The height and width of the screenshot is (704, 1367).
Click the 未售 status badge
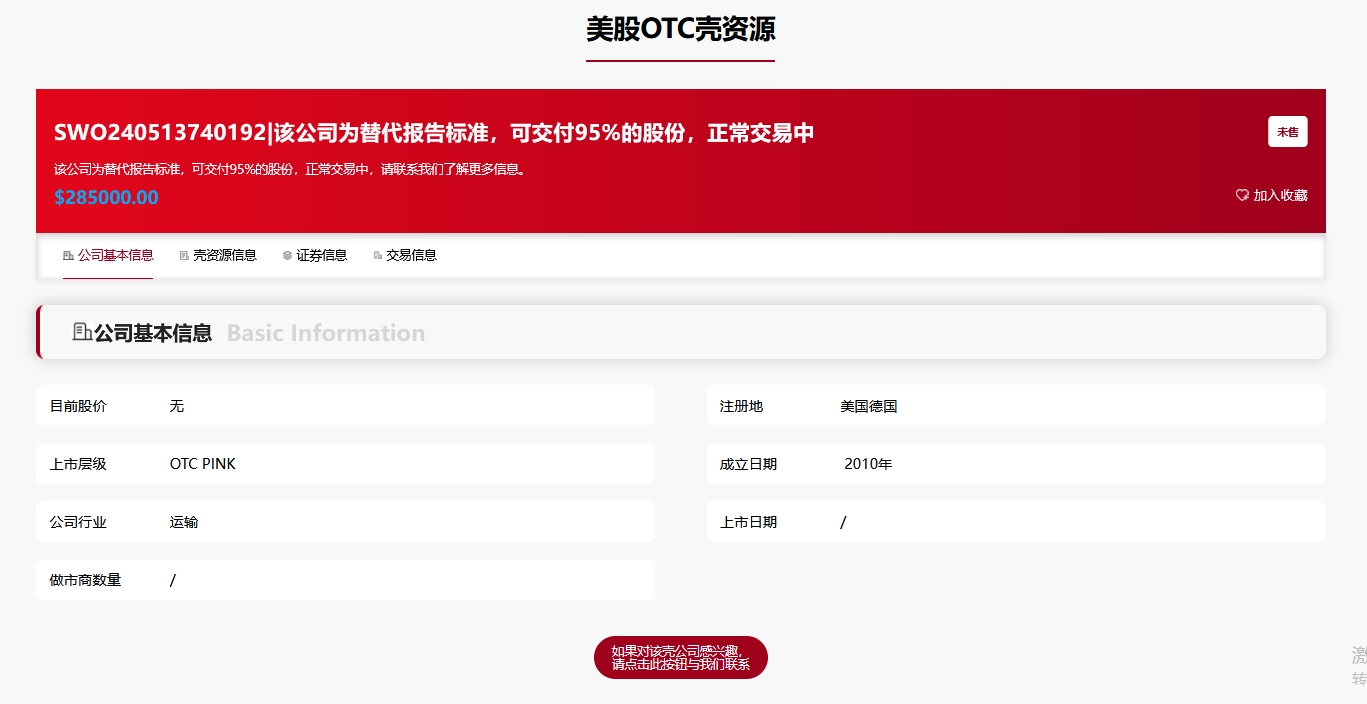1287,132
